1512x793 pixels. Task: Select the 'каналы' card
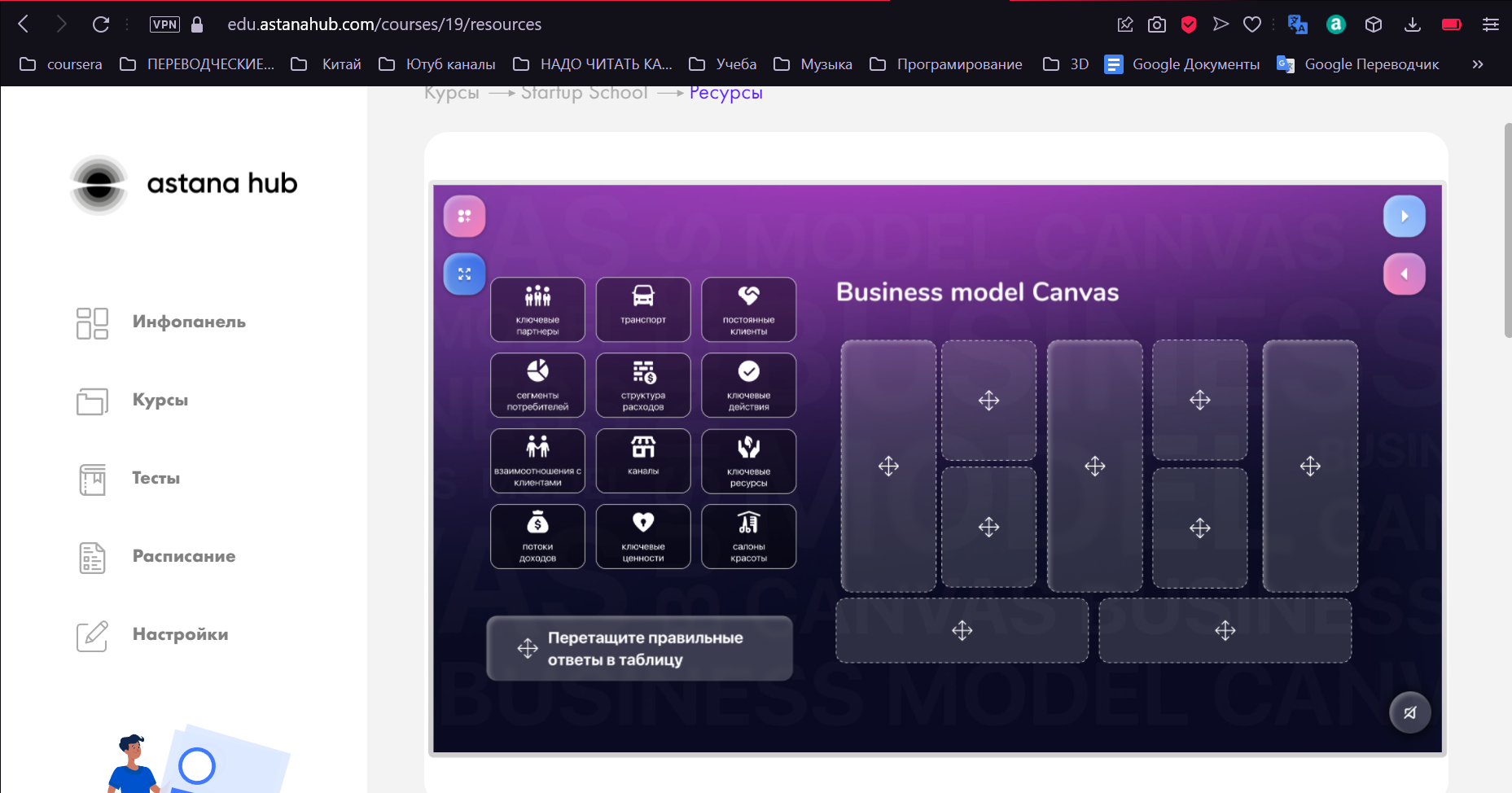click(643, 461)
